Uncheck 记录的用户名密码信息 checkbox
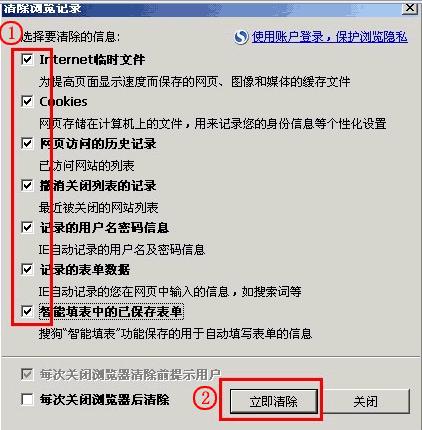Screen dimensions: 422x430 pos(27,228)
